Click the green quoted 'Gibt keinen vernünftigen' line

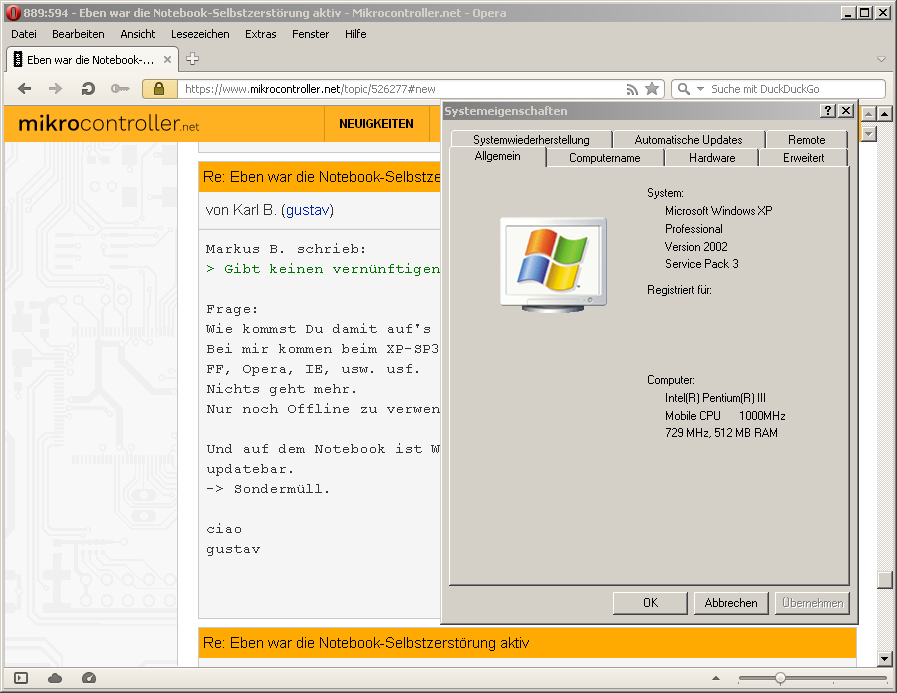click(323, 269)
